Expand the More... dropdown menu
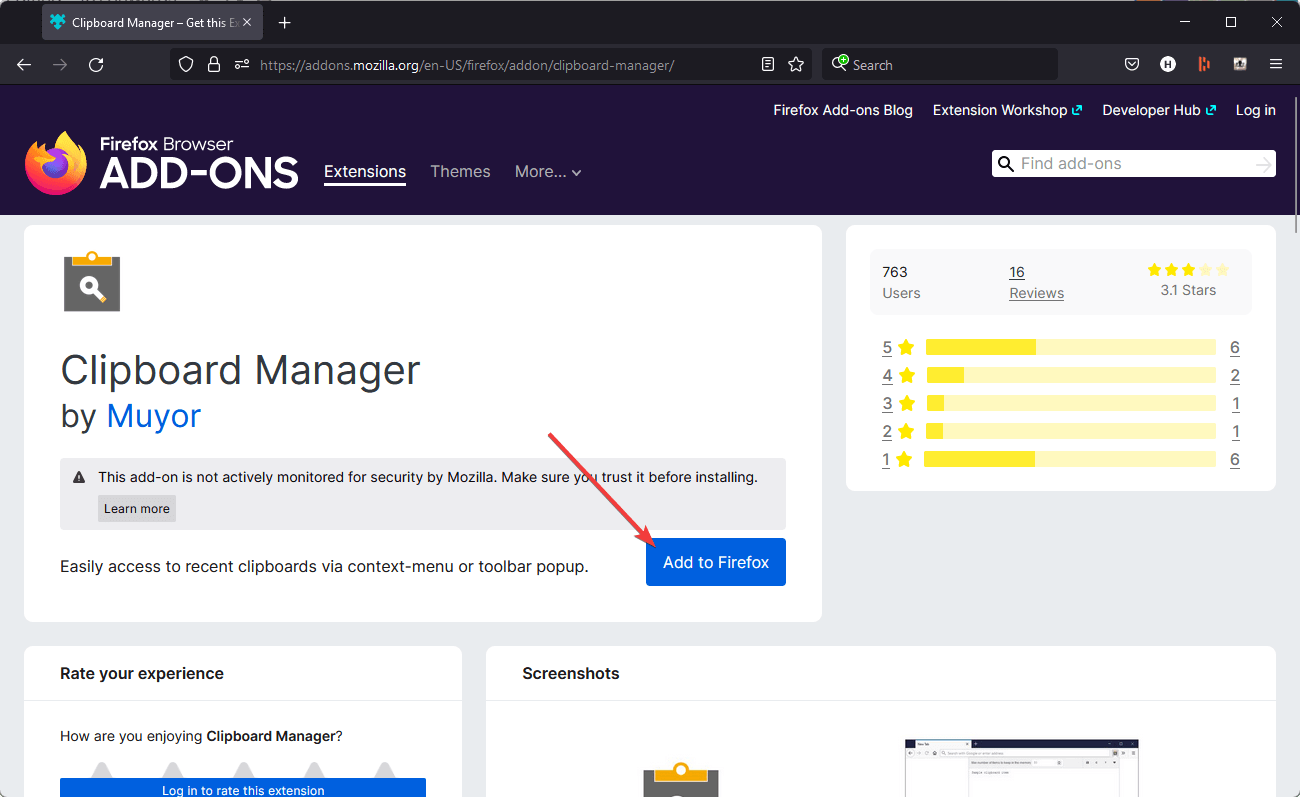 pos(548,172)
